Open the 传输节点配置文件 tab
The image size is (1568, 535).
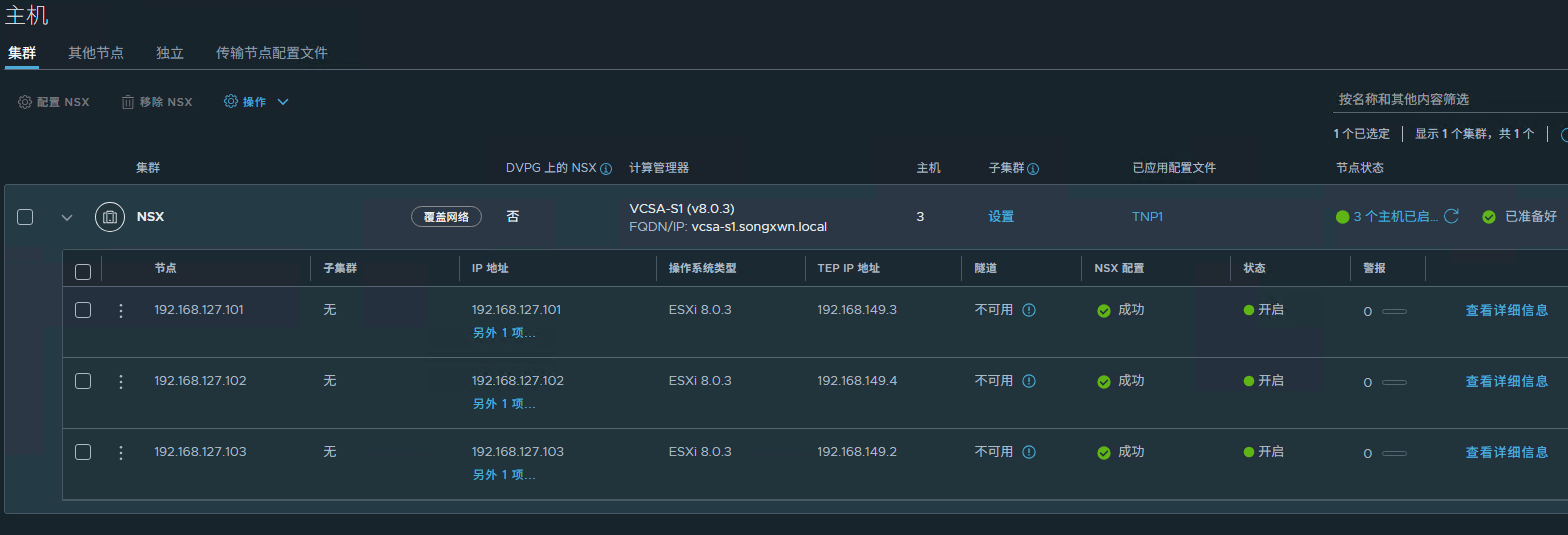pyautogui.click(x=272, y=53)
